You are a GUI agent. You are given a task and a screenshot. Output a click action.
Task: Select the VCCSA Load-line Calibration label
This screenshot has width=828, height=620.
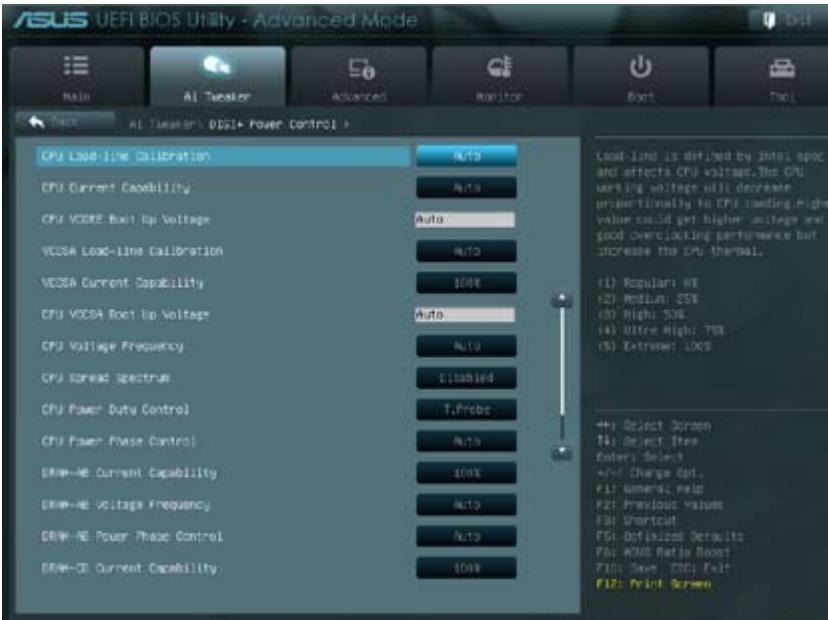coord(132,251)
